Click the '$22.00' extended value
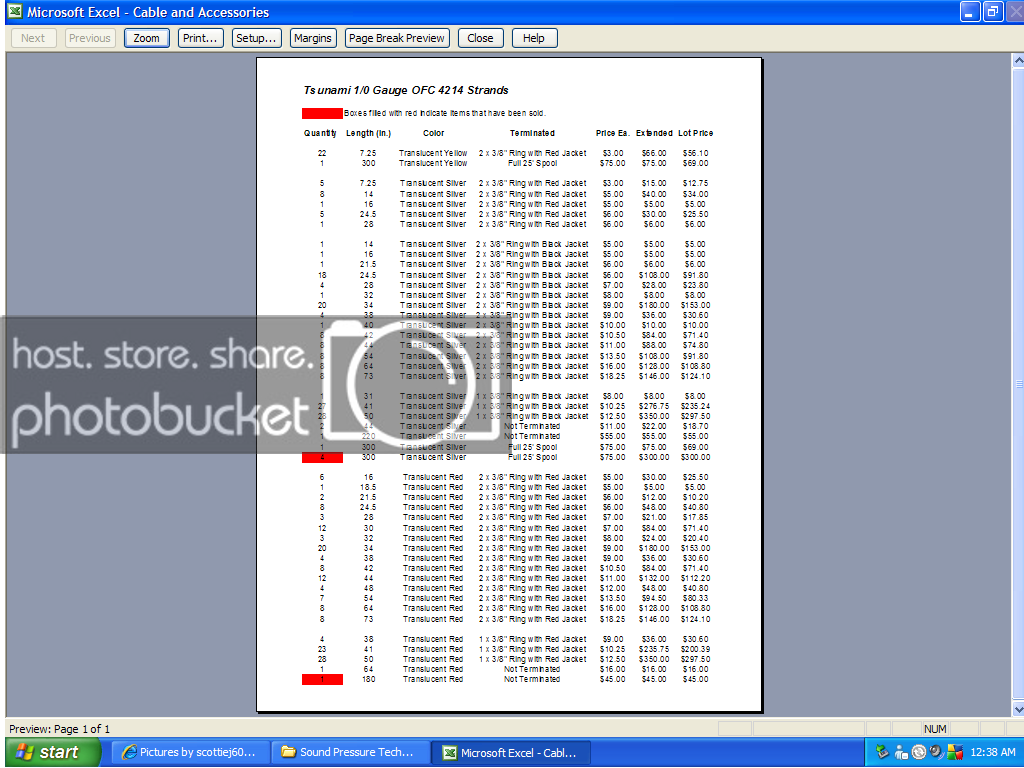The height and width of the screenshot is (768, 1024). (654, 426)
